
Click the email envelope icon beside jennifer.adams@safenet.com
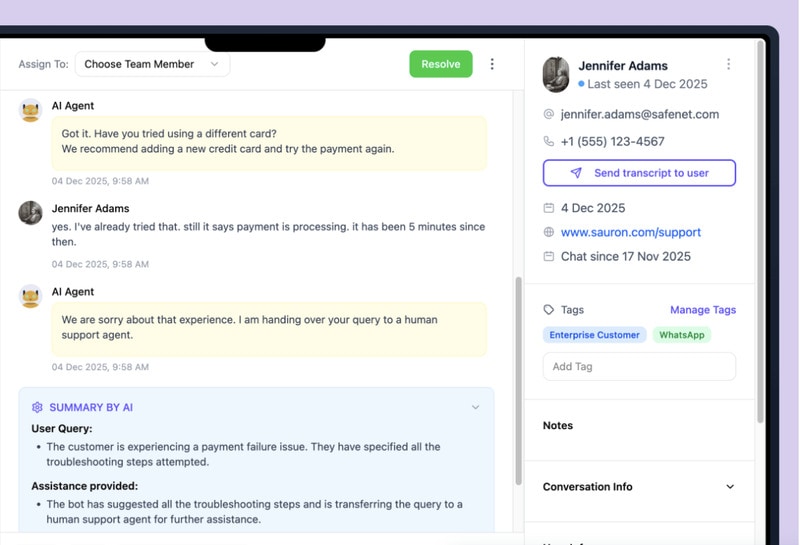548,114
